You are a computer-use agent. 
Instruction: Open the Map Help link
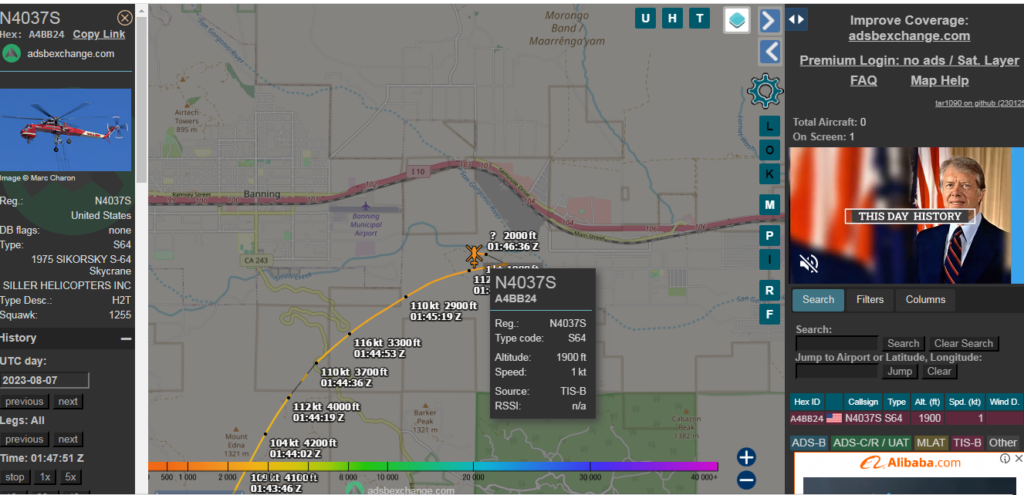point(939,80)
